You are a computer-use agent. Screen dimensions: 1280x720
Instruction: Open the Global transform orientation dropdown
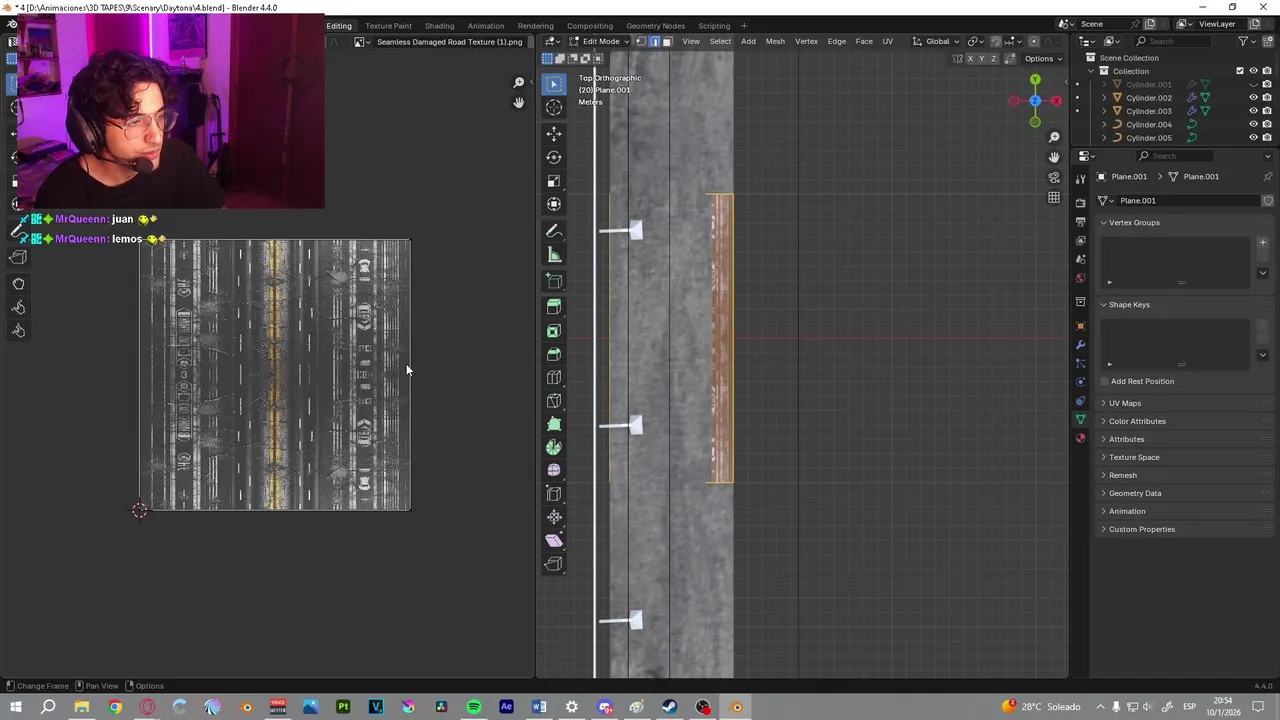(x=936, y=41)
